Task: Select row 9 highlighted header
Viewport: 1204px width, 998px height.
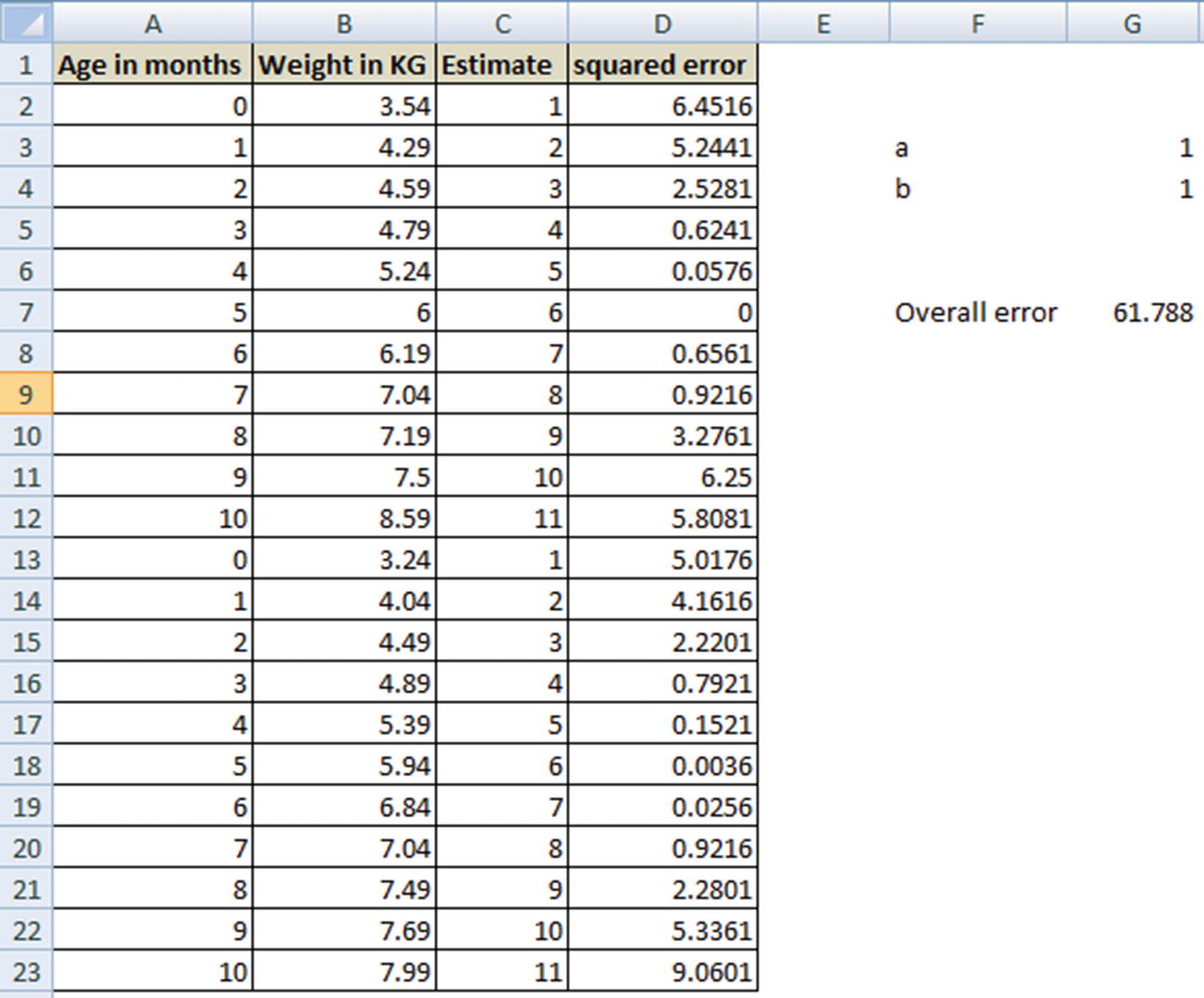Action: tap(25, 395)
